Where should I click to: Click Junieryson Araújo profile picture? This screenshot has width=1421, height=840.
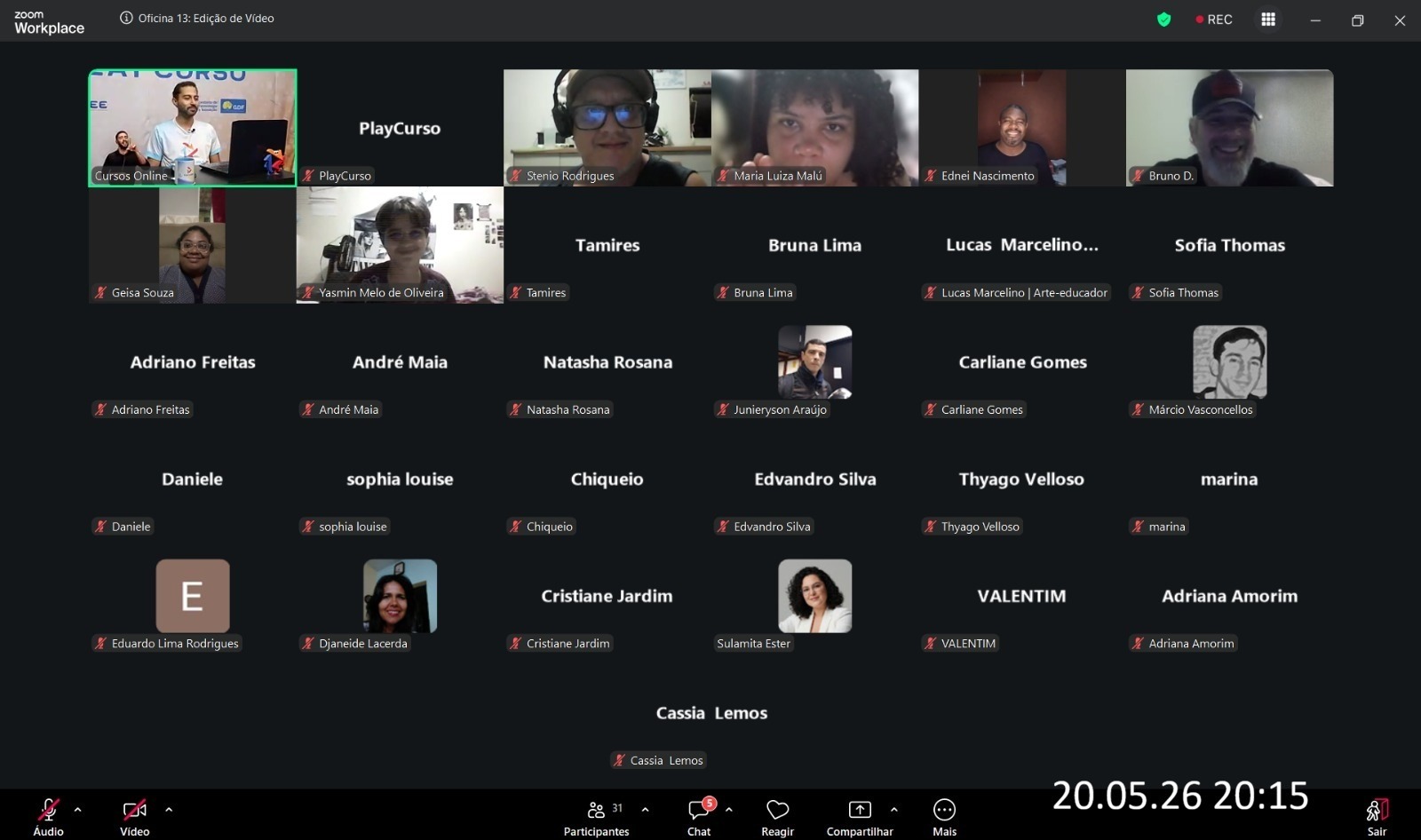tap(815, 361)
